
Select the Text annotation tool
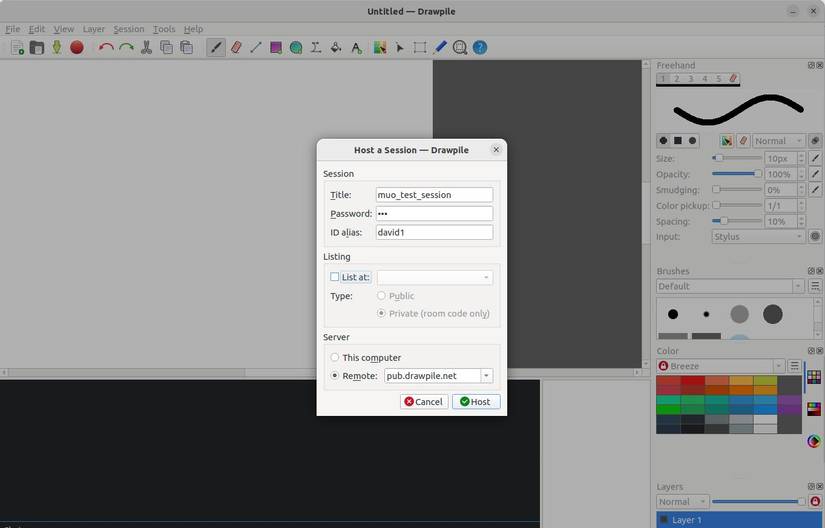356,47
